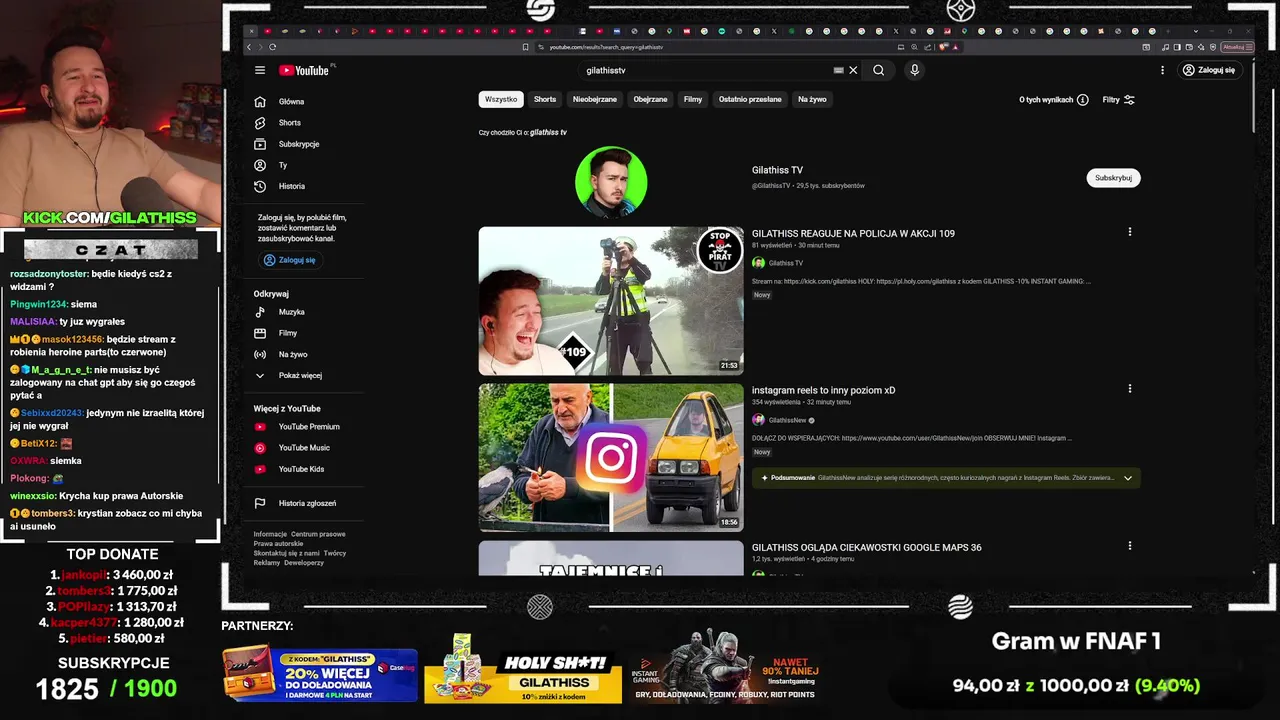This screenshot has width=1280, height=720.
Task: Open GILATHISS REAGUJE NA POLICJA W AKCJI 109 title
Action: [x=853, y=233]
